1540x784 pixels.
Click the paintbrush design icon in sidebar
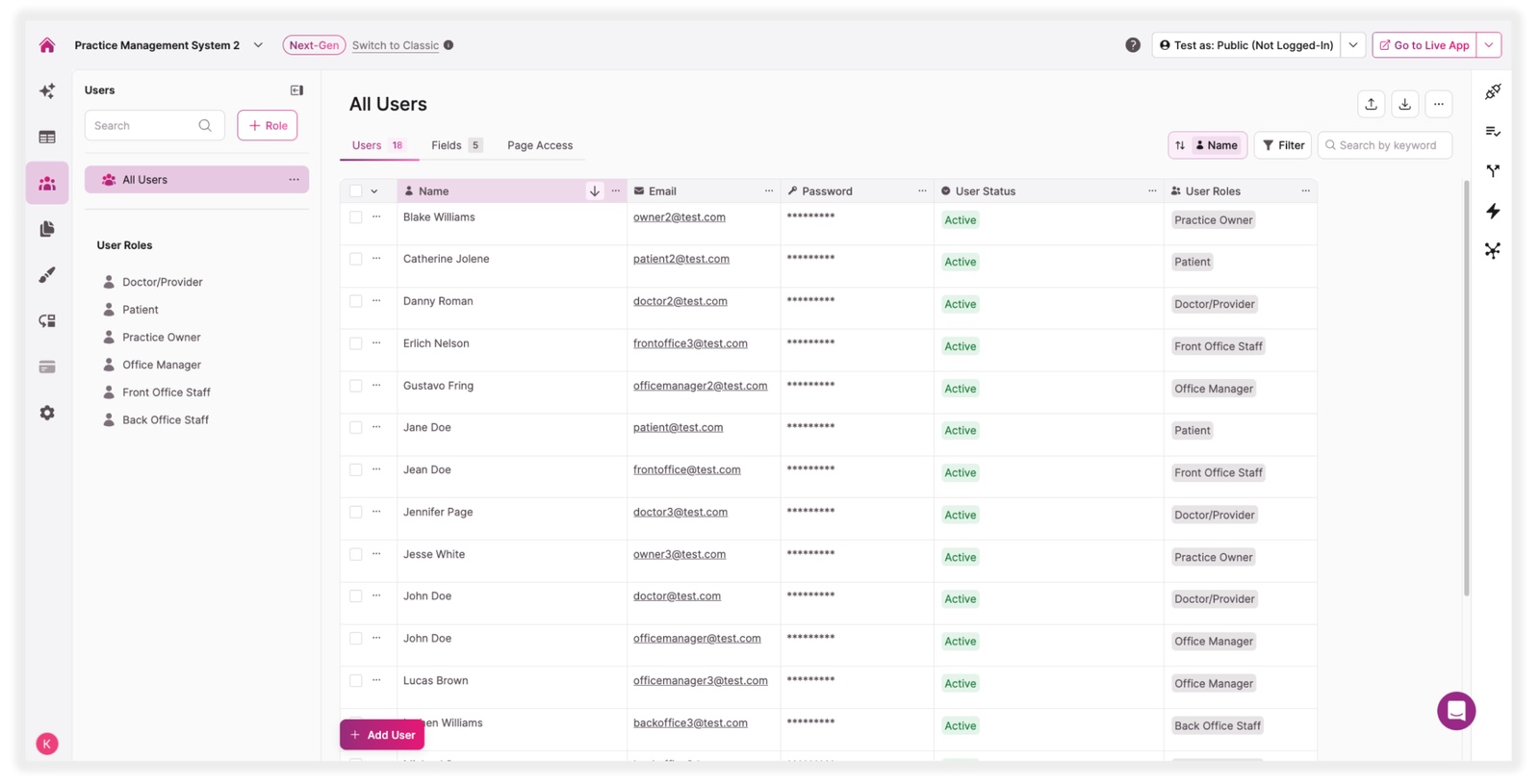(x=47, y=275)
